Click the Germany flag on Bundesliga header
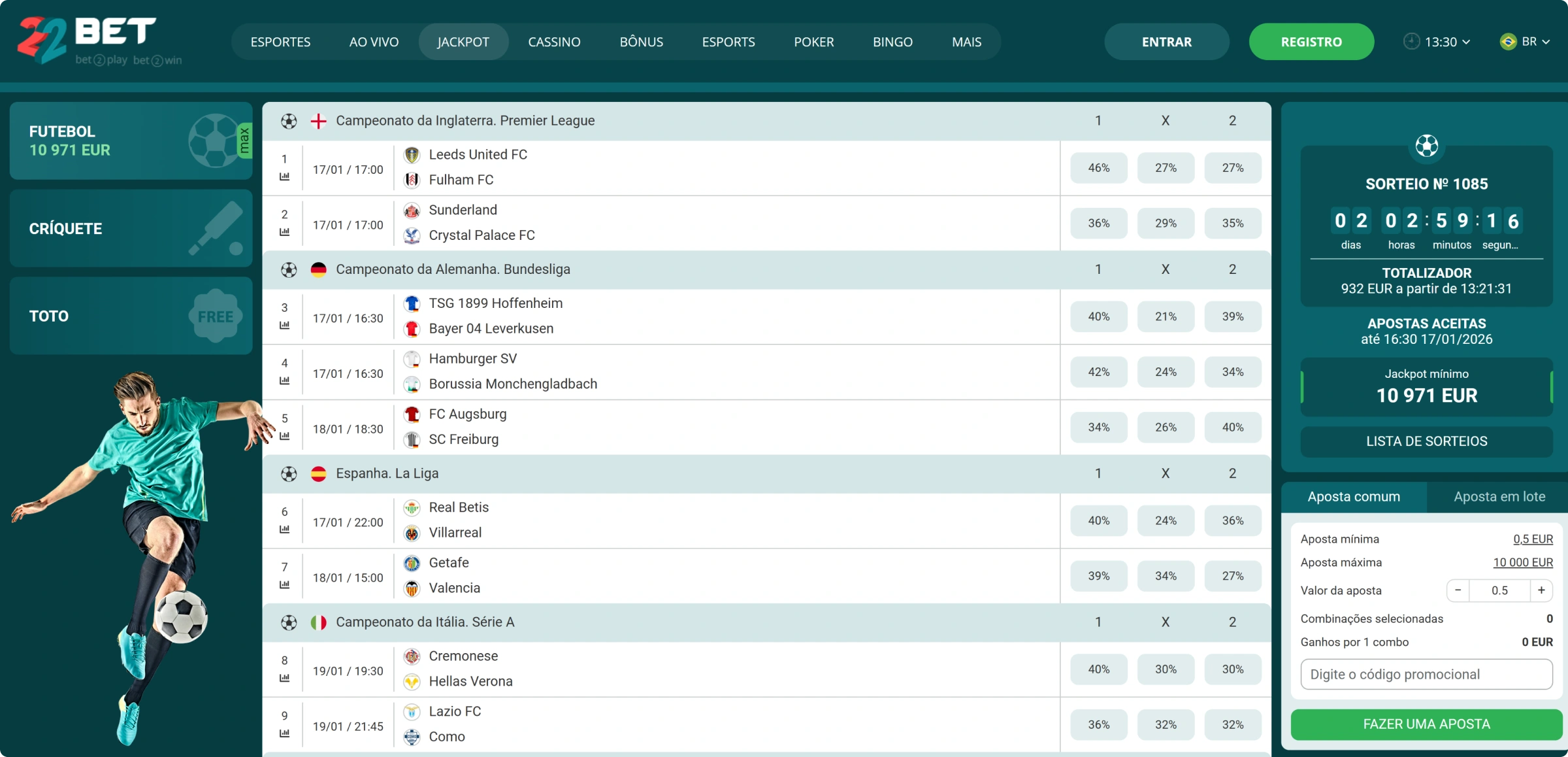The width and height of the screenshot is (1568, 757). (319, 269)
